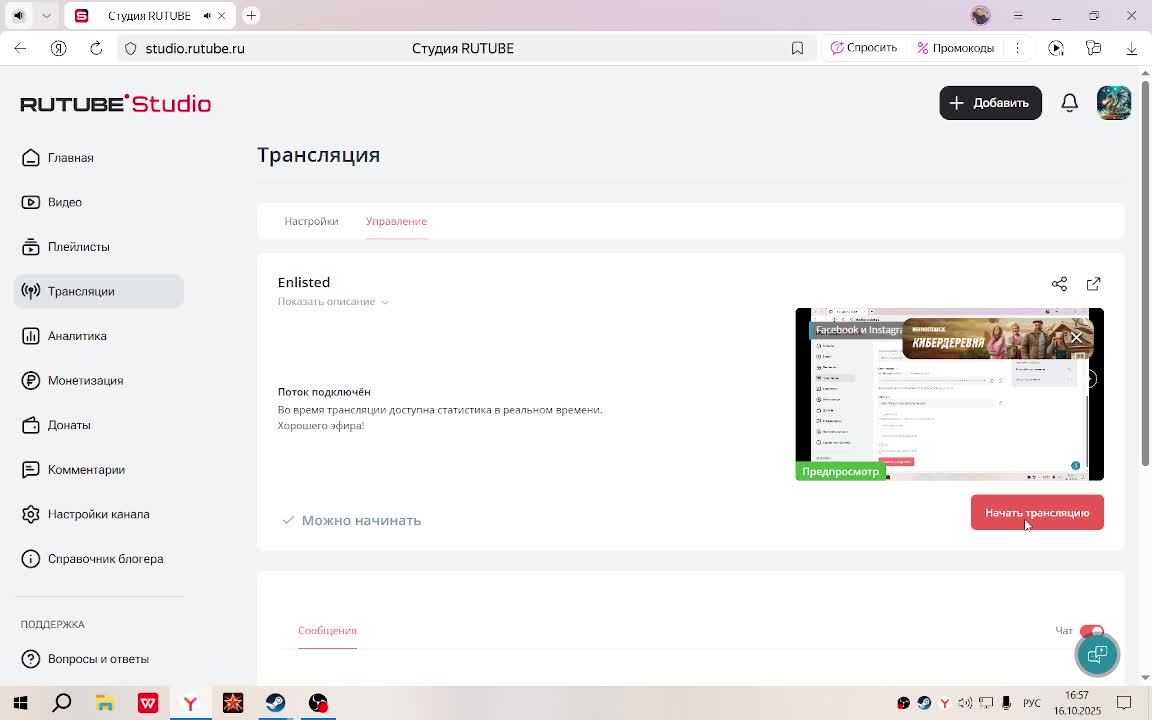Screen dimensions: 1152x720
Task: Open Главная in the sidebar
Action: tap(59, 158)
